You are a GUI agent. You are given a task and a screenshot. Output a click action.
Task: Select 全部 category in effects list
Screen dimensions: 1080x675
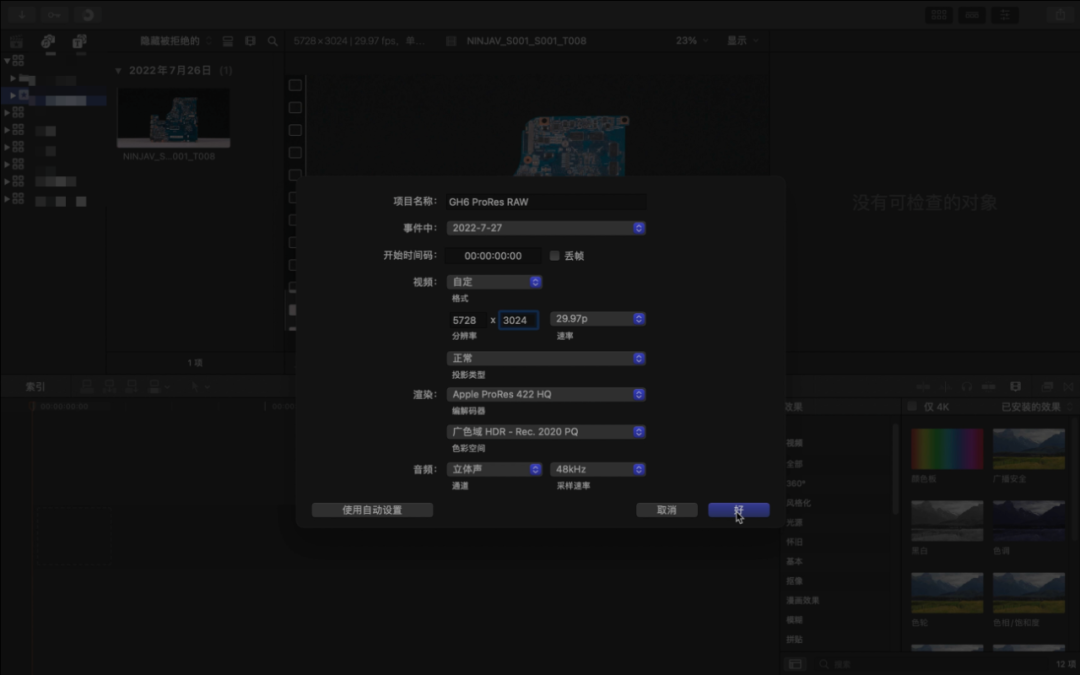(x=794, y=464)
